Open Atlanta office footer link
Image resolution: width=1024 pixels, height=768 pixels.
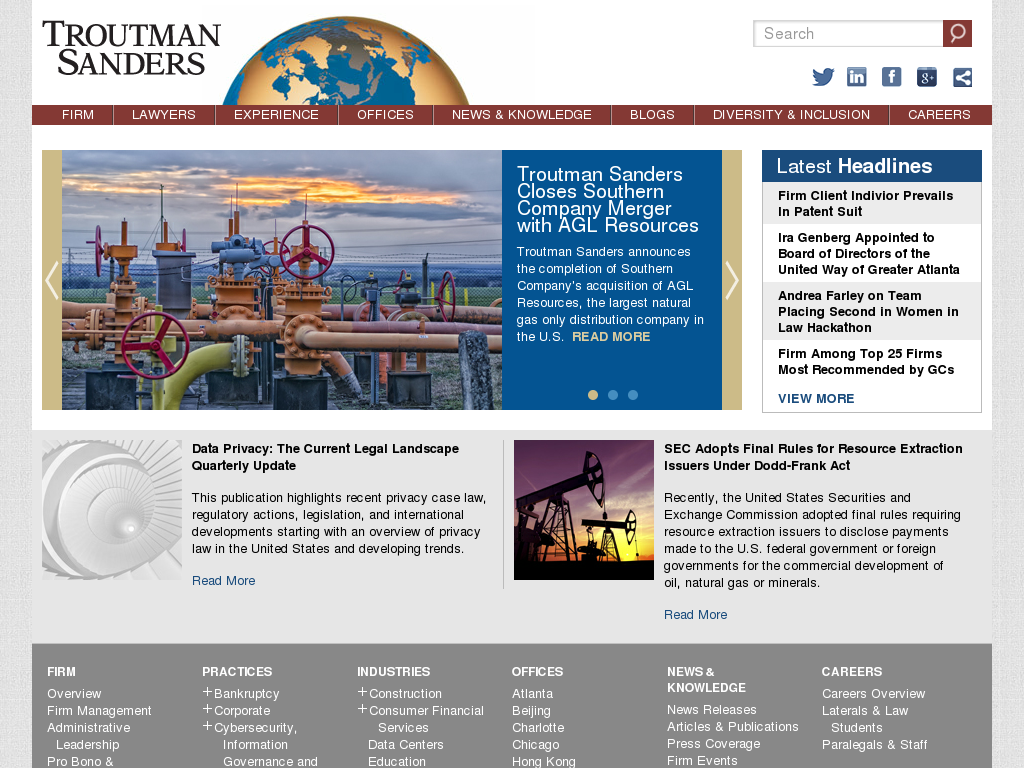coord(532,694)
